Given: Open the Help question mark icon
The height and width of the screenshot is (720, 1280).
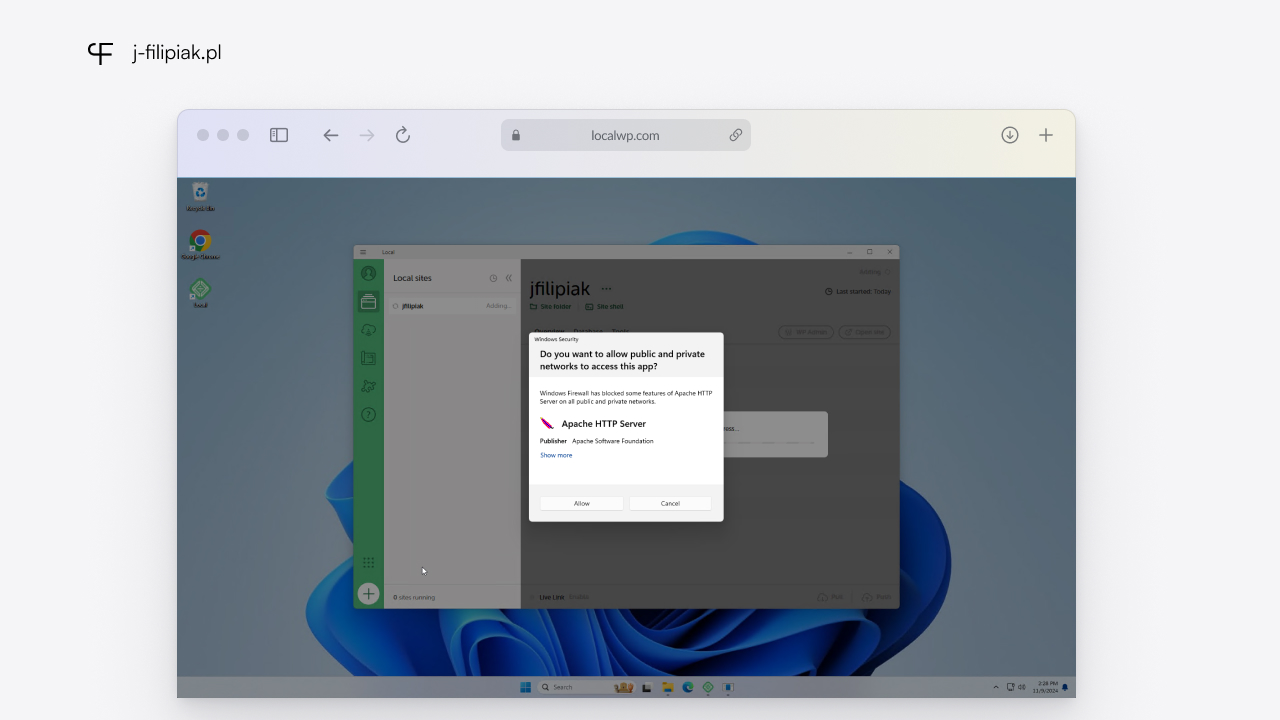Looking at the screenshot, I should click(368, 414).
